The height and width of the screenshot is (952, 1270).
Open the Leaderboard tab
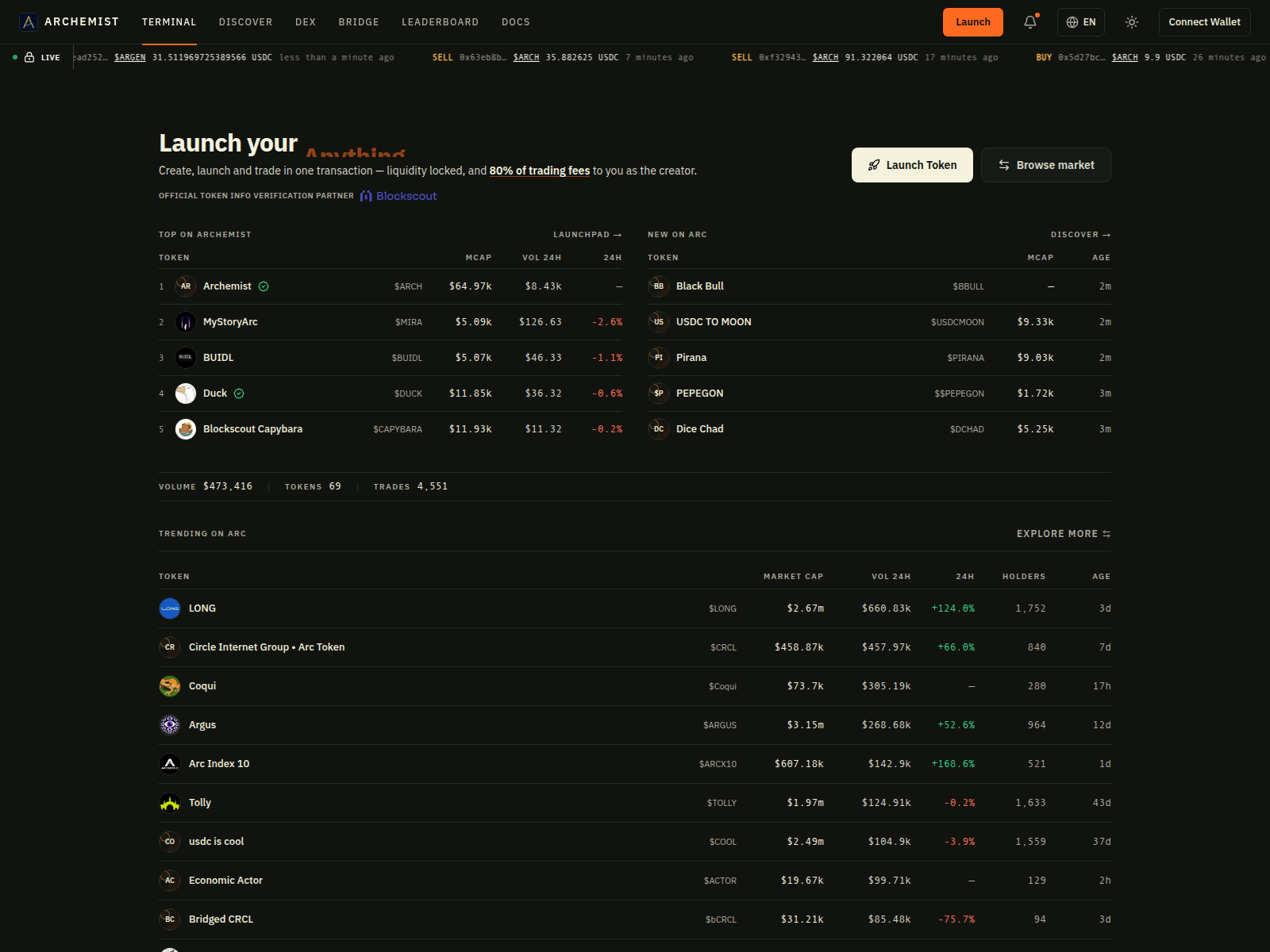441,22
